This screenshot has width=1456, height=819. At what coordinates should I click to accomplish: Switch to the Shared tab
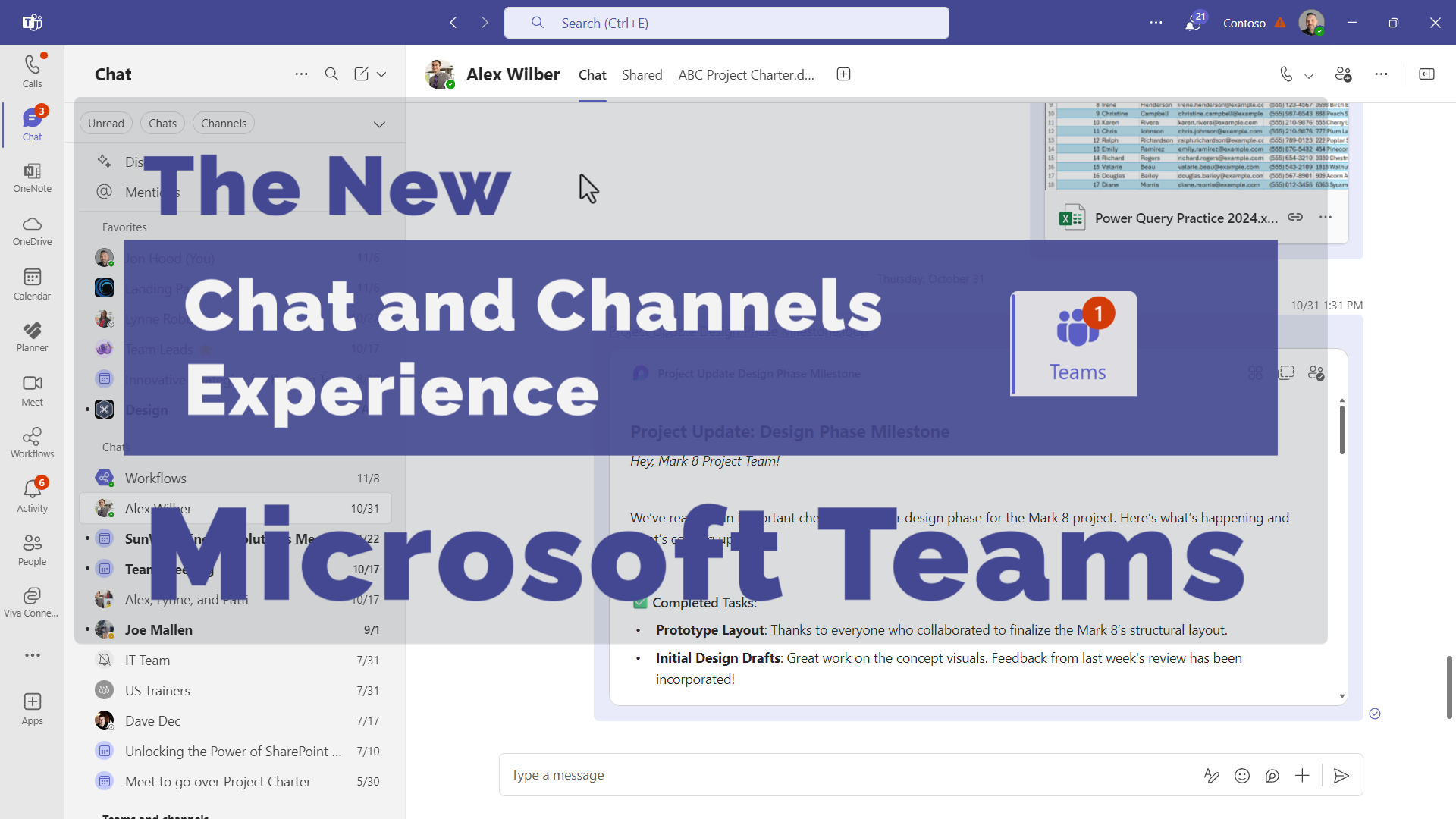tap(642, 74)
